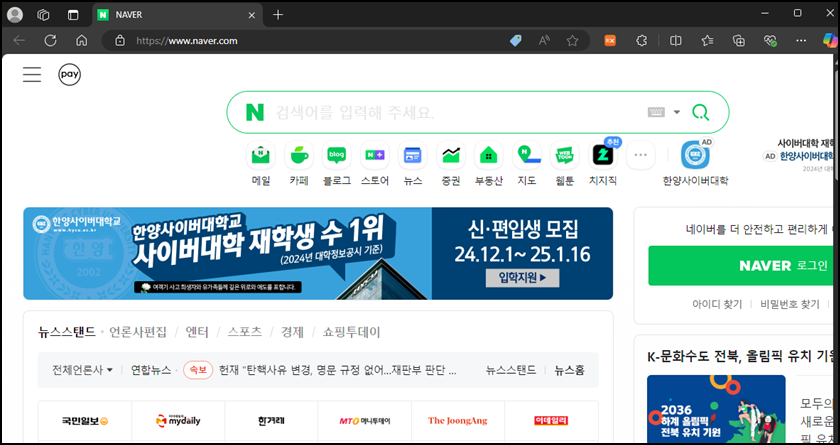
Task: Click the browser address bar URL
Action: click(x=187, y=41)
